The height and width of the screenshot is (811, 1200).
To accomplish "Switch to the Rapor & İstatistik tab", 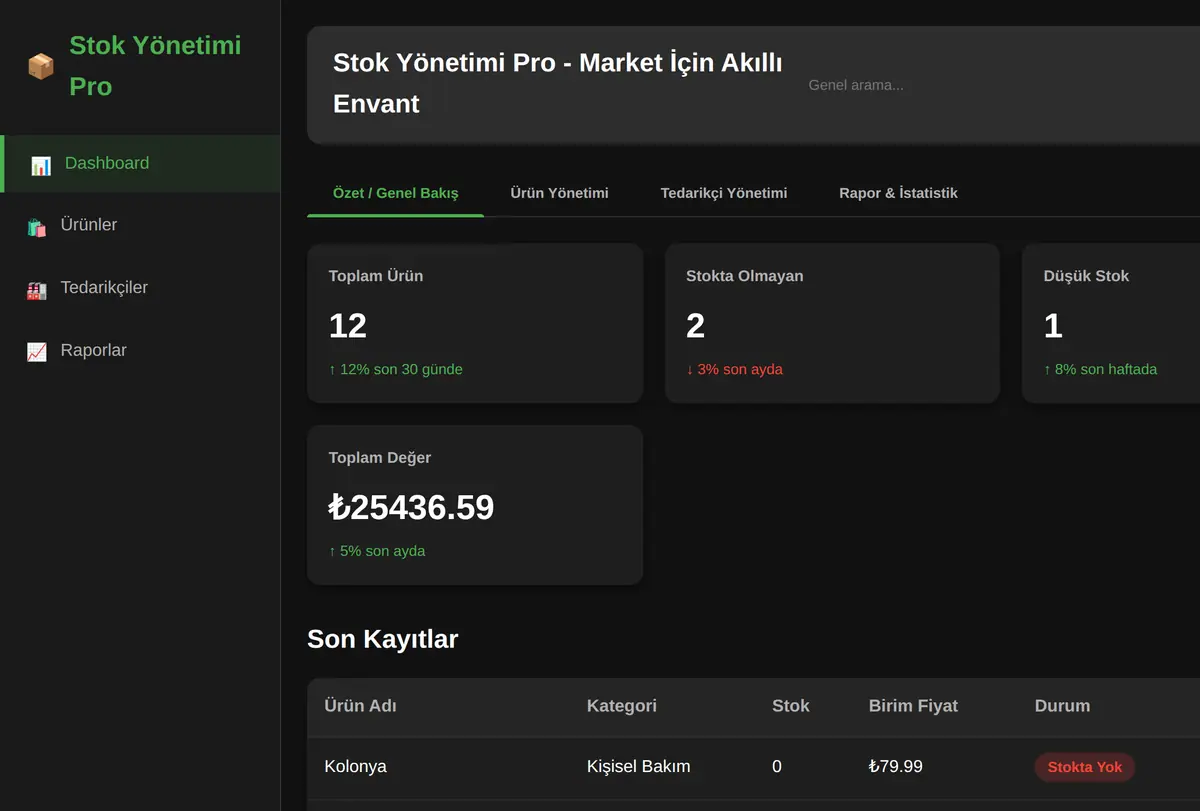I will (898, 193).
